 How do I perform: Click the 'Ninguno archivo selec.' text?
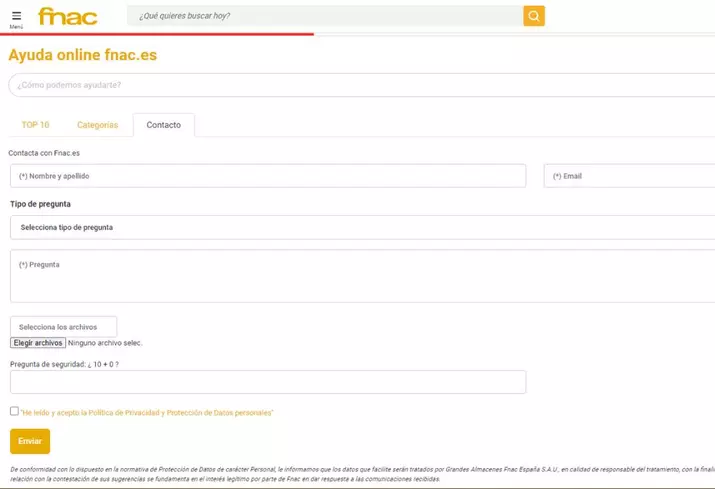(105, 343)
